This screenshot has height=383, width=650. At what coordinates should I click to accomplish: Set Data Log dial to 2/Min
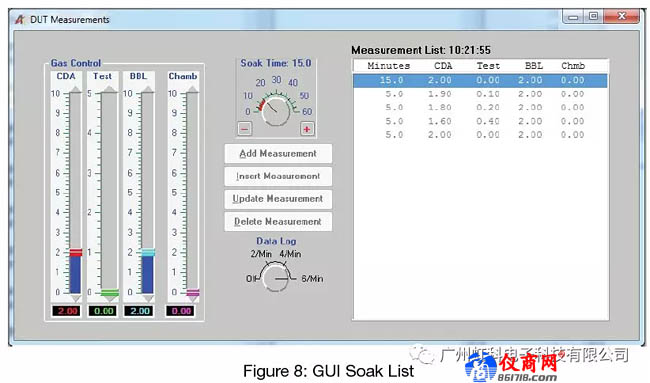pos(261,254)
